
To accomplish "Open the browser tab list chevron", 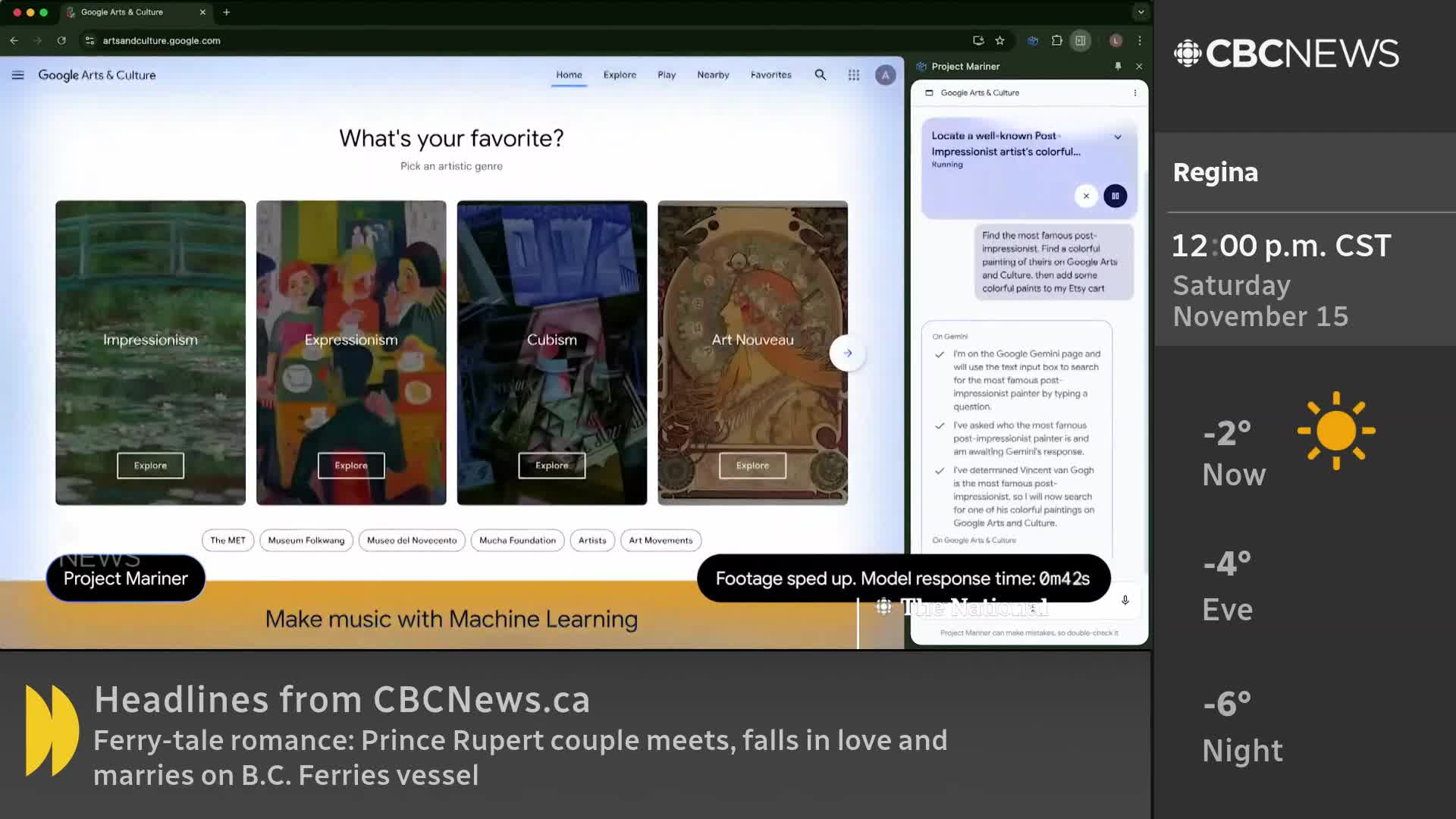I will 1141,12.
